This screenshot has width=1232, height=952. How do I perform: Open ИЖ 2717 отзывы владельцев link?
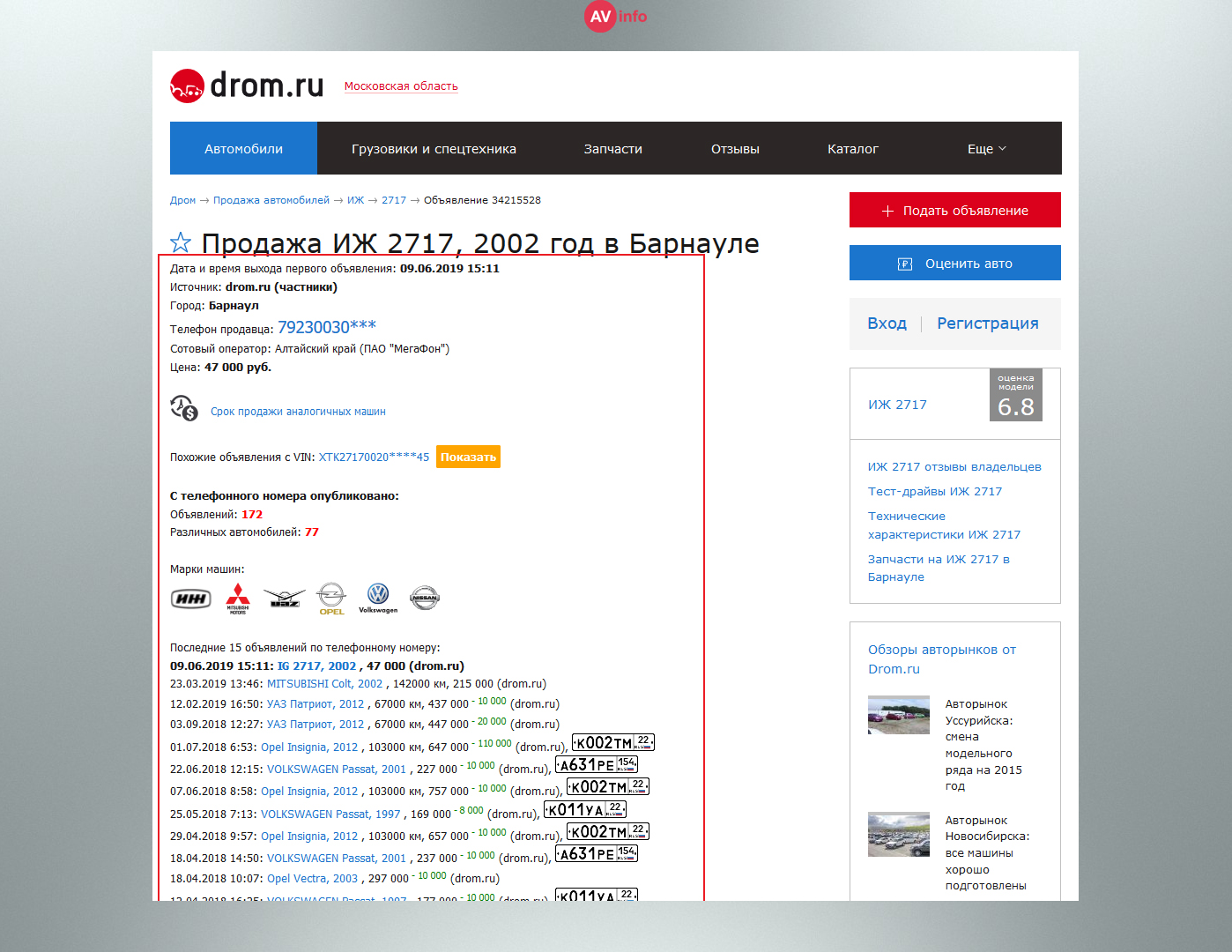click(954, 467)
